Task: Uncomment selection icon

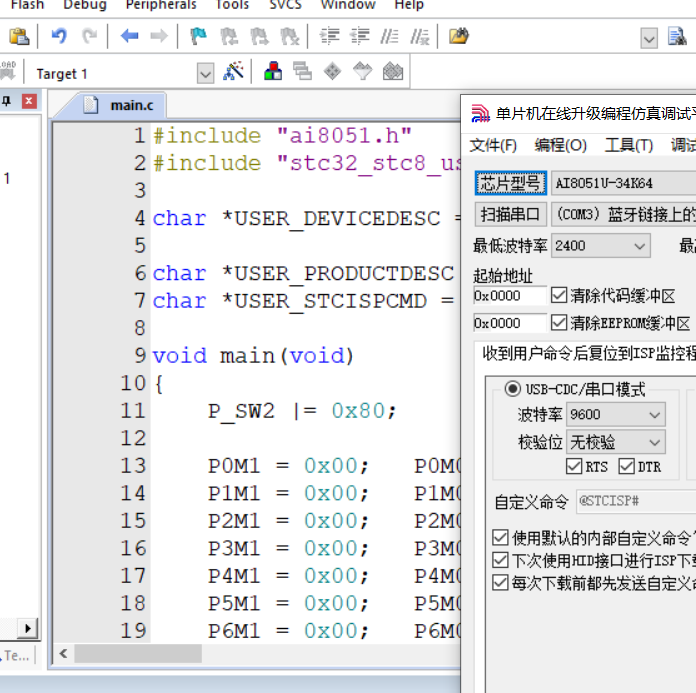Action: [419, 36]
